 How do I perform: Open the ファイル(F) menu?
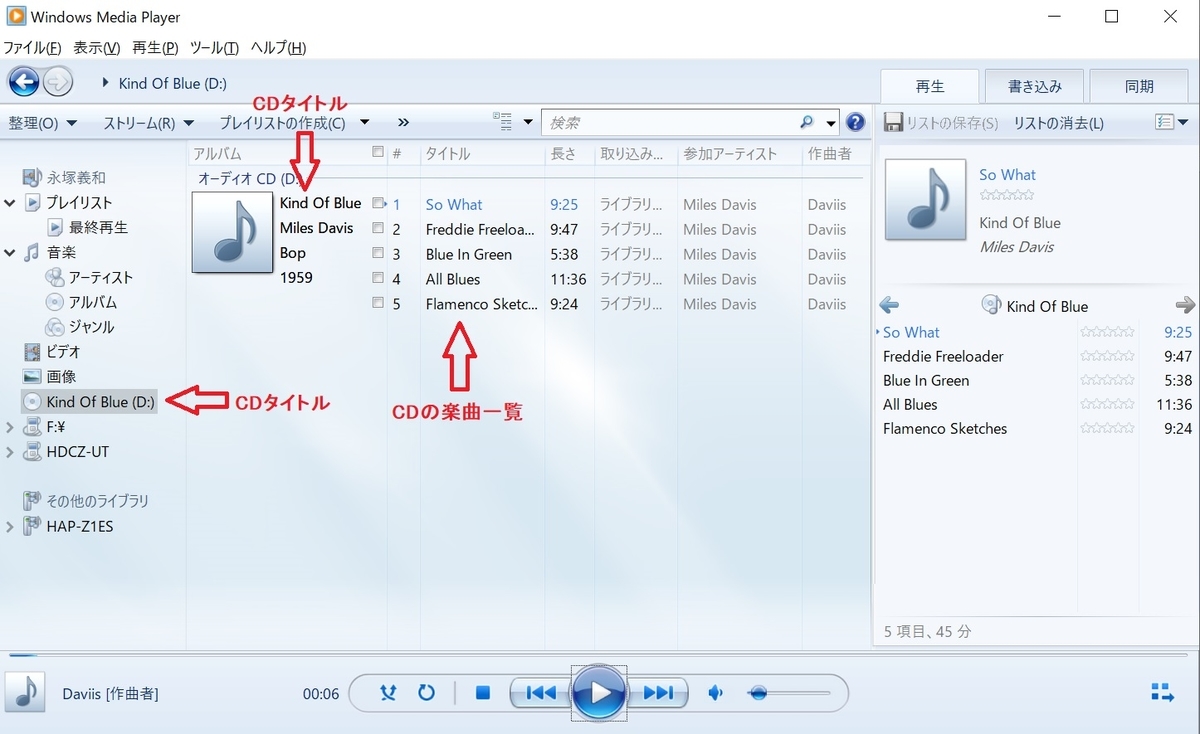click(32, 48)
